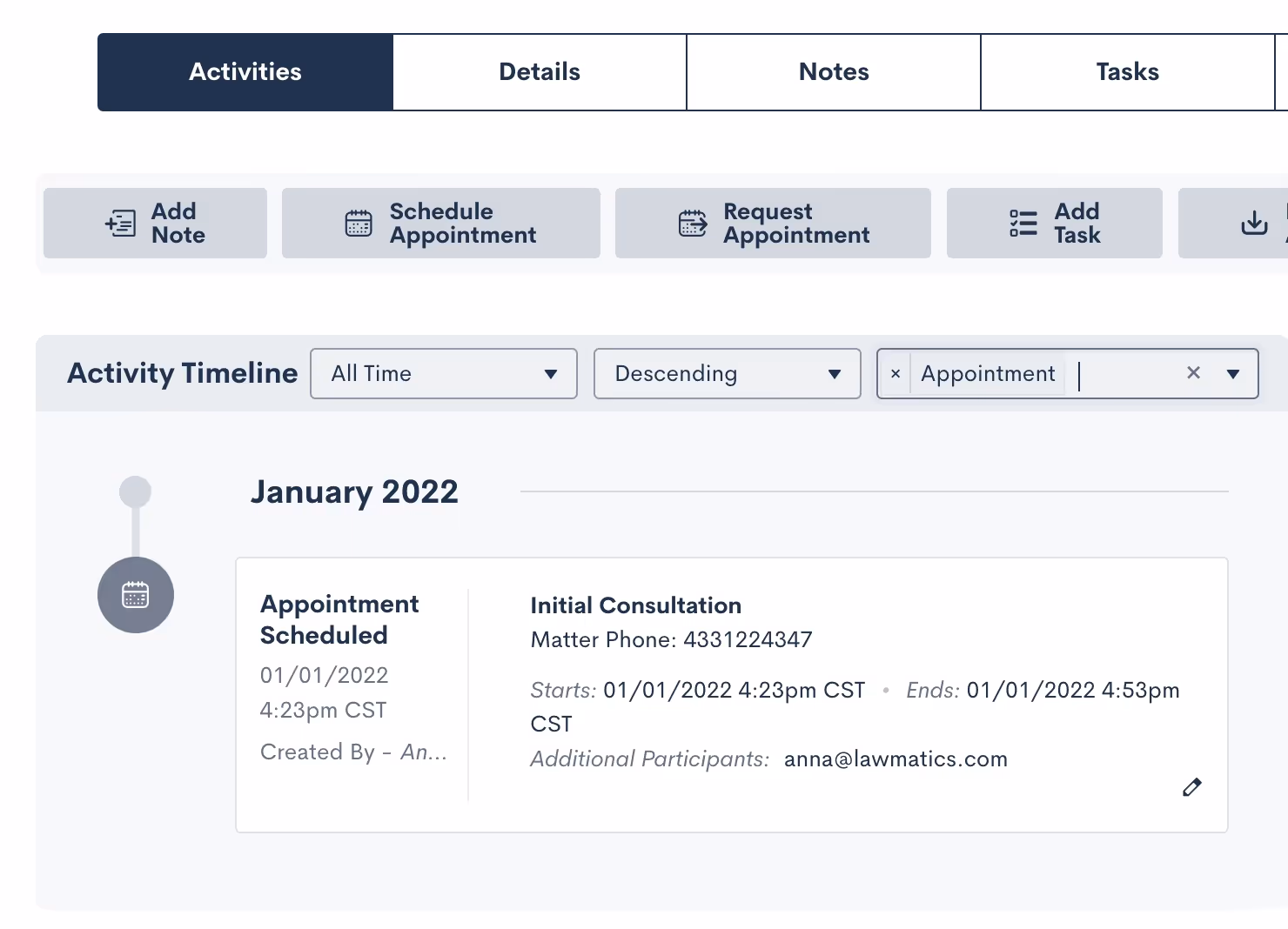Open the All Time range dropdown
Image resolution: width=1288 pixels, height=929 pixels.
pos(444,374)
